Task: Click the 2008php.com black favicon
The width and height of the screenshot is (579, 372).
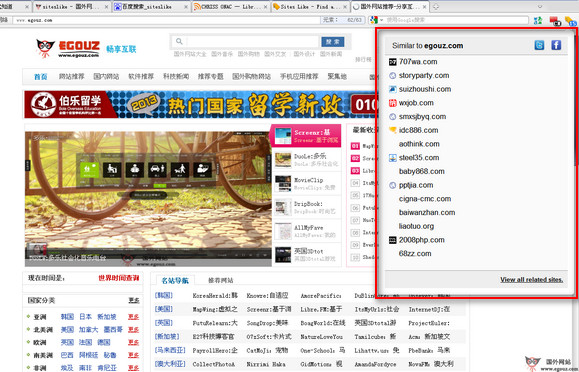Action: click(393, 240)
